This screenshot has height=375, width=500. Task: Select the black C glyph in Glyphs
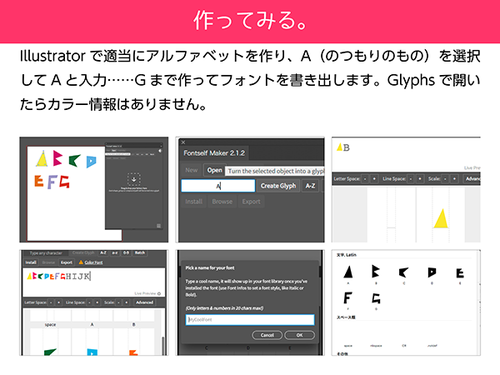click(403, 272)
